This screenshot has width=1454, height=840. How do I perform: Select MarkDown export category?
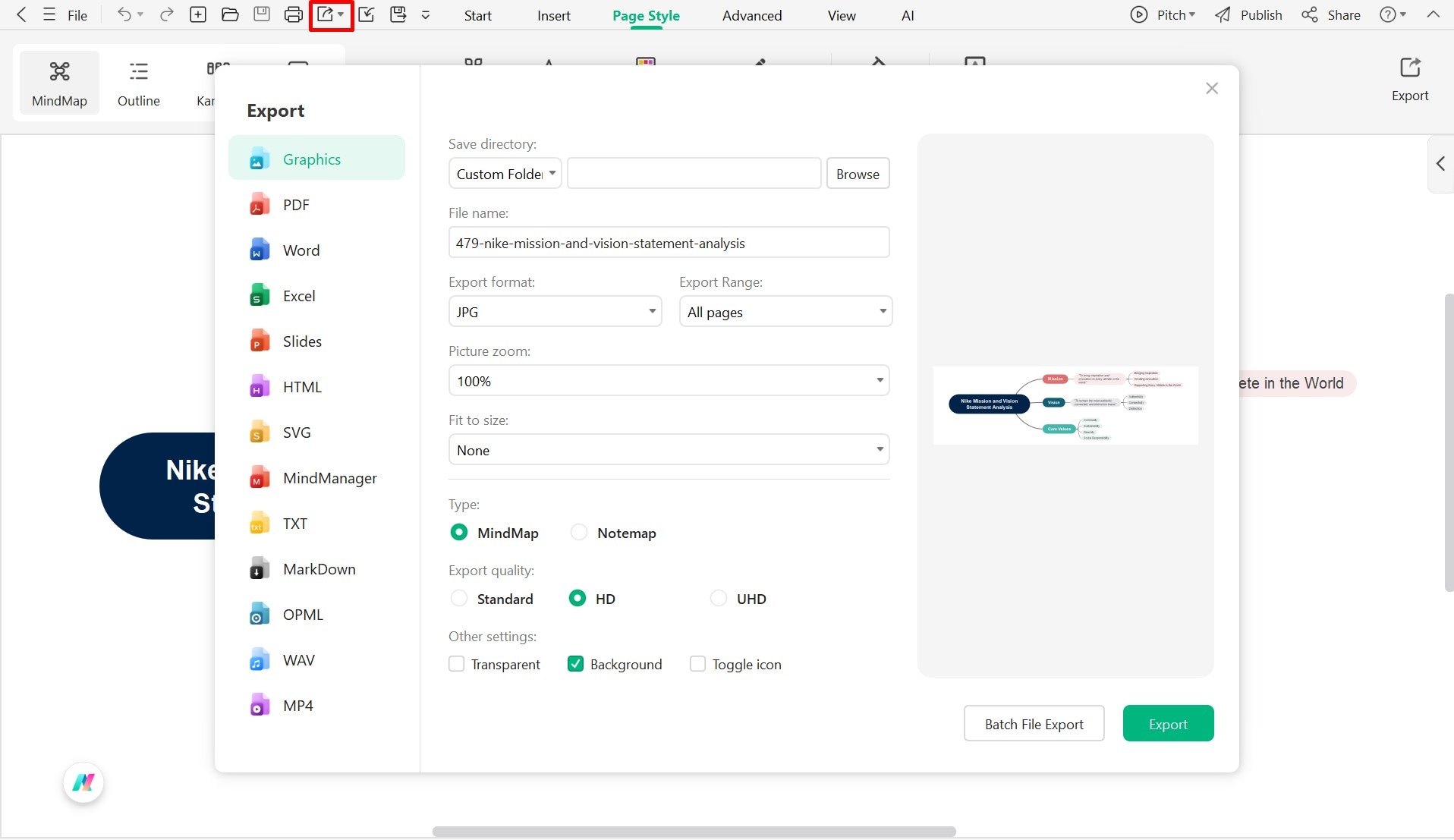tap(316, 569)
